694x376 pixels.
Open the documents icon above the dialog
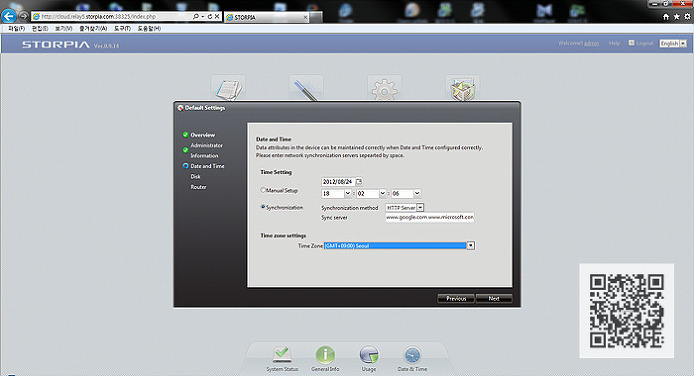(x=228, y=88)
